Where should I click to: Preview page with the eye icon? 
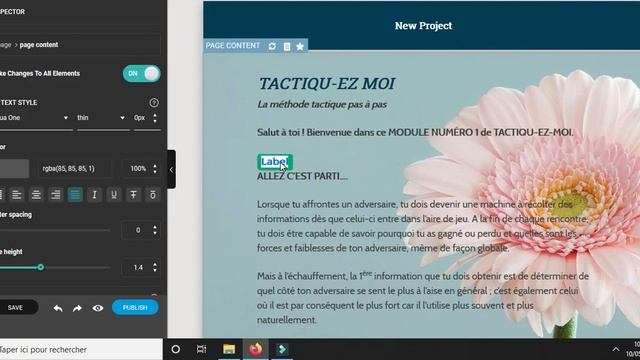[98, 308]
